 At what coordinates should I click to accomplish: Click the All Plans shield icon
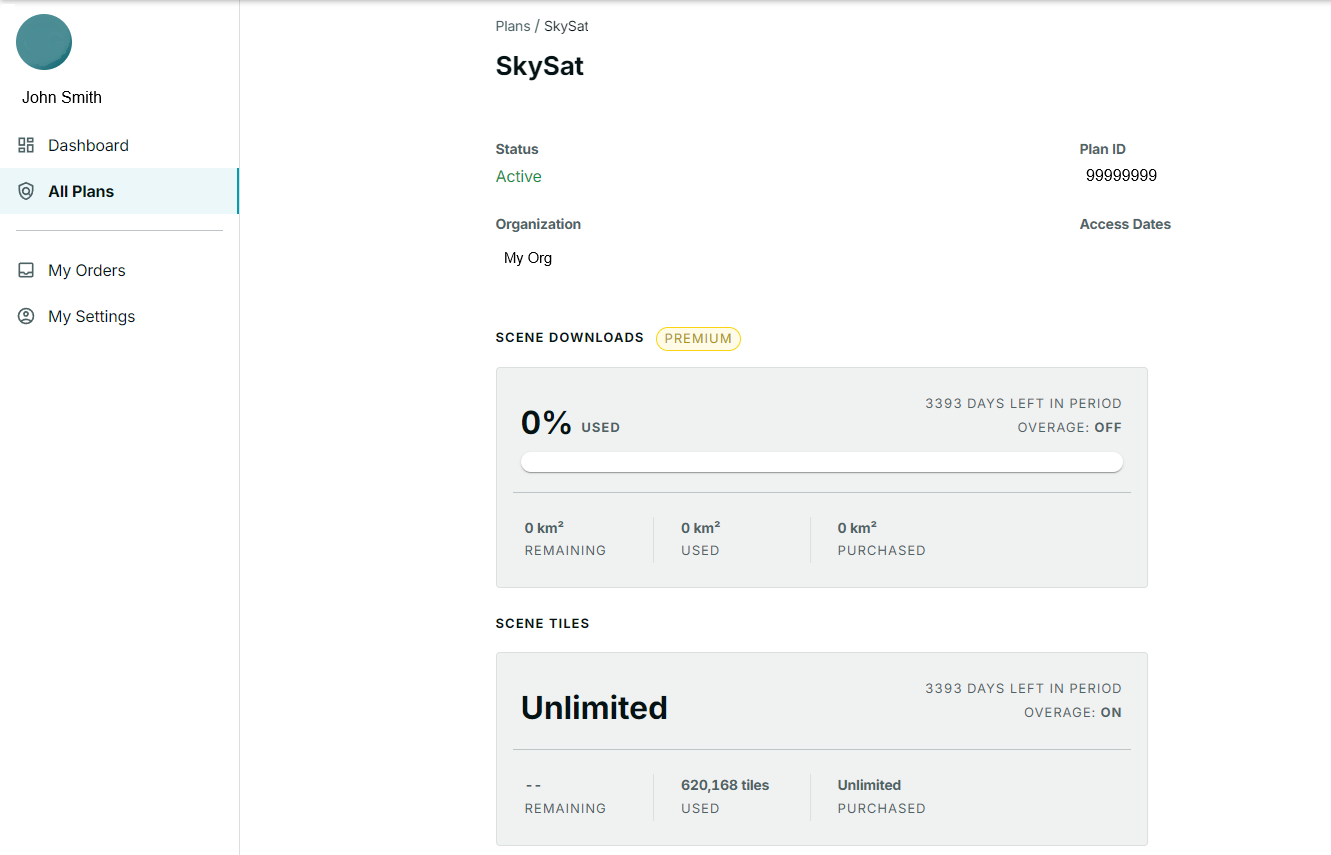point(26,191)
